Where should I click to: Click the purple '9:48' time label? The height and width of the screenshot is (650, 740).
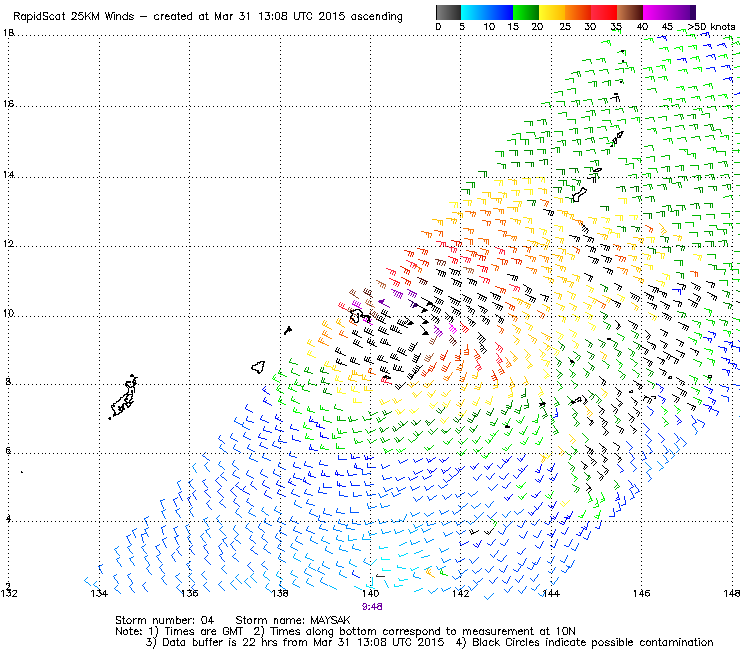click(x=372, y=607)
